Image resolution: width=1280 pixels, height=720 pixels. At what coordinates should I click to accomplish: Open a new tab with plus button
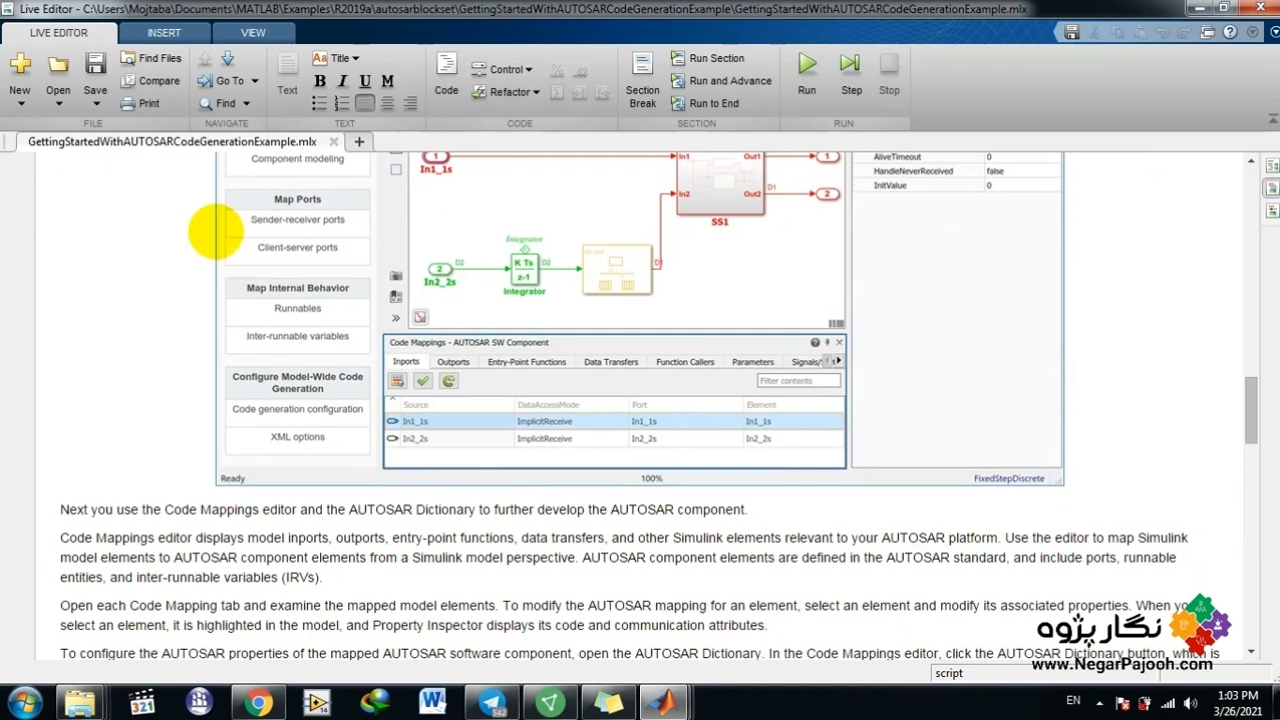click(x=359, y=141)
